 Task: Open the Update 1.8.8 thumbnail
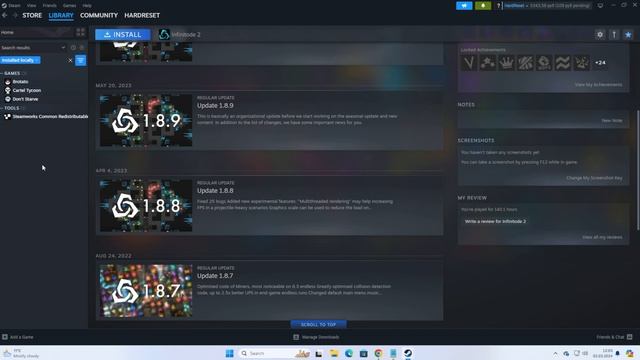[x=146, y=206]
